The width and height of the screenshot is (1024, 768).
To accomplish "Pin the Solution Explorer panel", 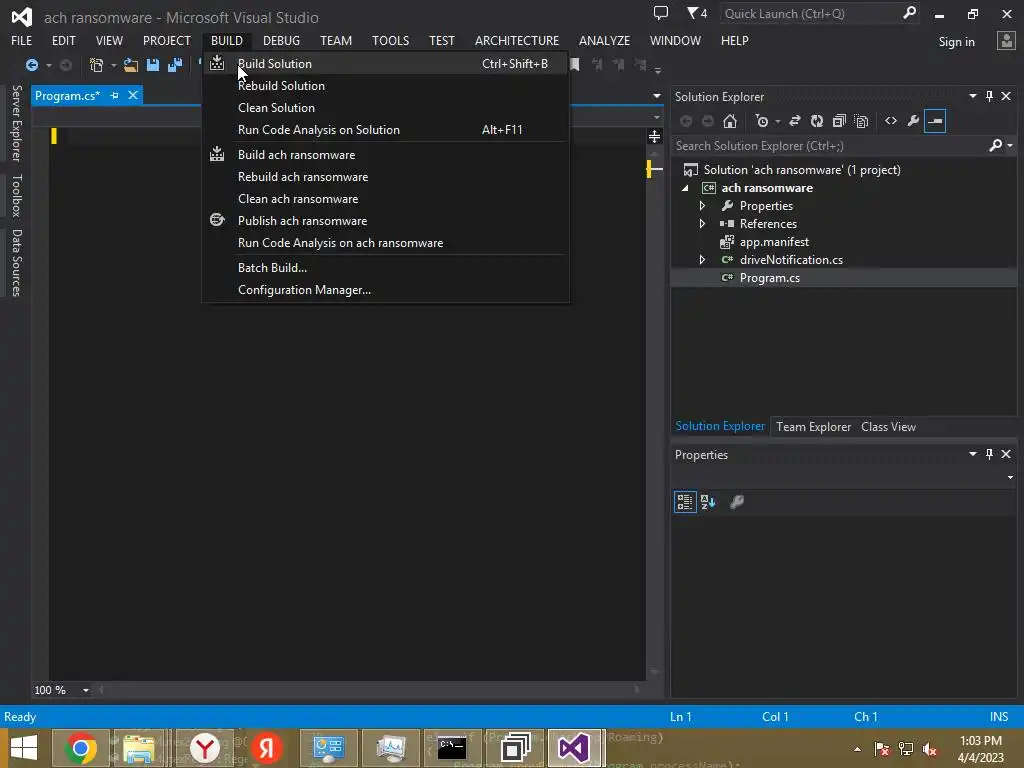I will pos(989,96).
